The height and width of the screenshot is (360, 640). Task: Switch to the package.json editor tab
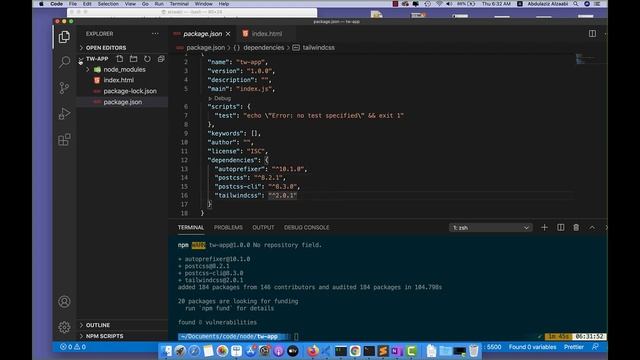[202, 34]
